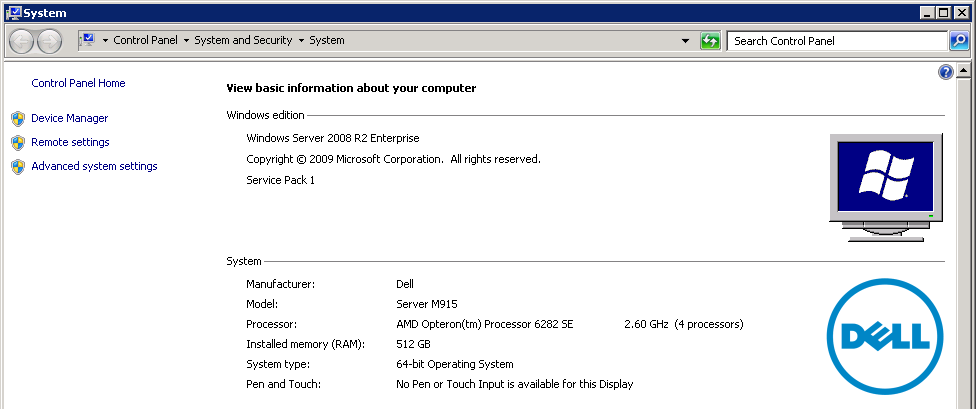Image resolution: width=976 pixels, height=409 pixels.
Task: Click the text Windows Server 2008 R2 Enterprise
Action: 333,138
